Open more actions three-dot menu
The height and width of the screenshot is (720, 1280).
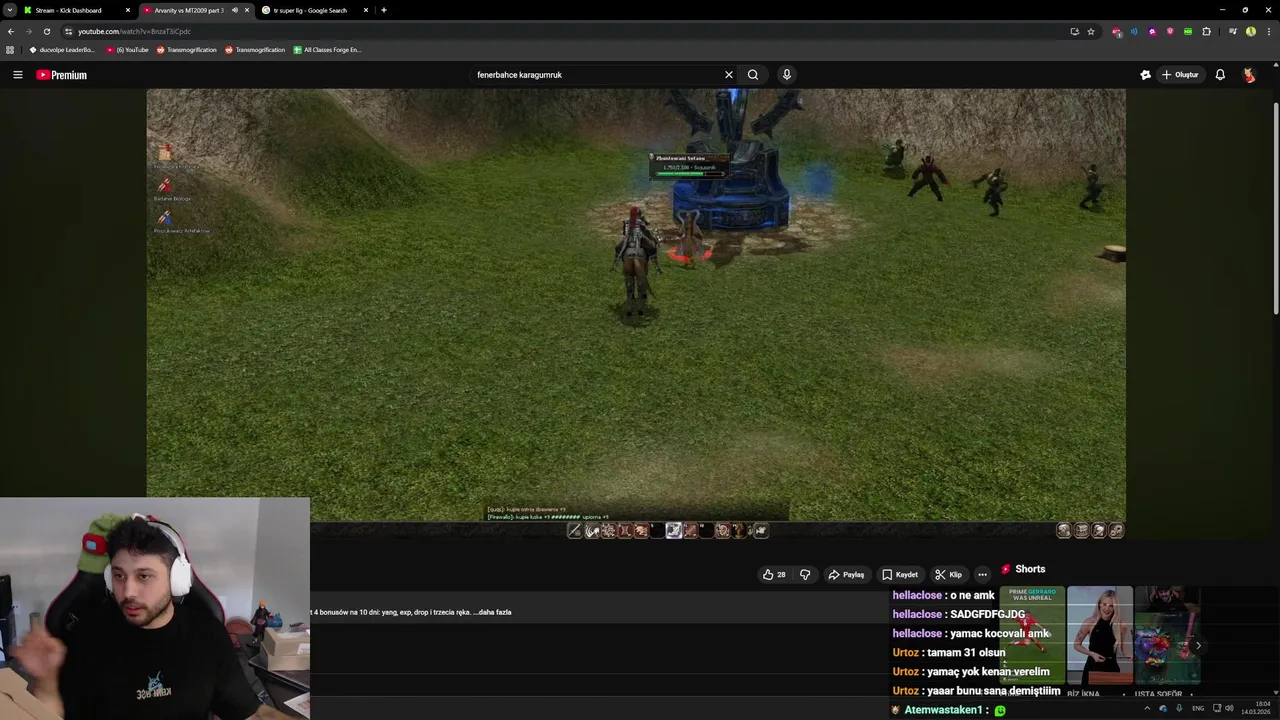click(982, 575)
